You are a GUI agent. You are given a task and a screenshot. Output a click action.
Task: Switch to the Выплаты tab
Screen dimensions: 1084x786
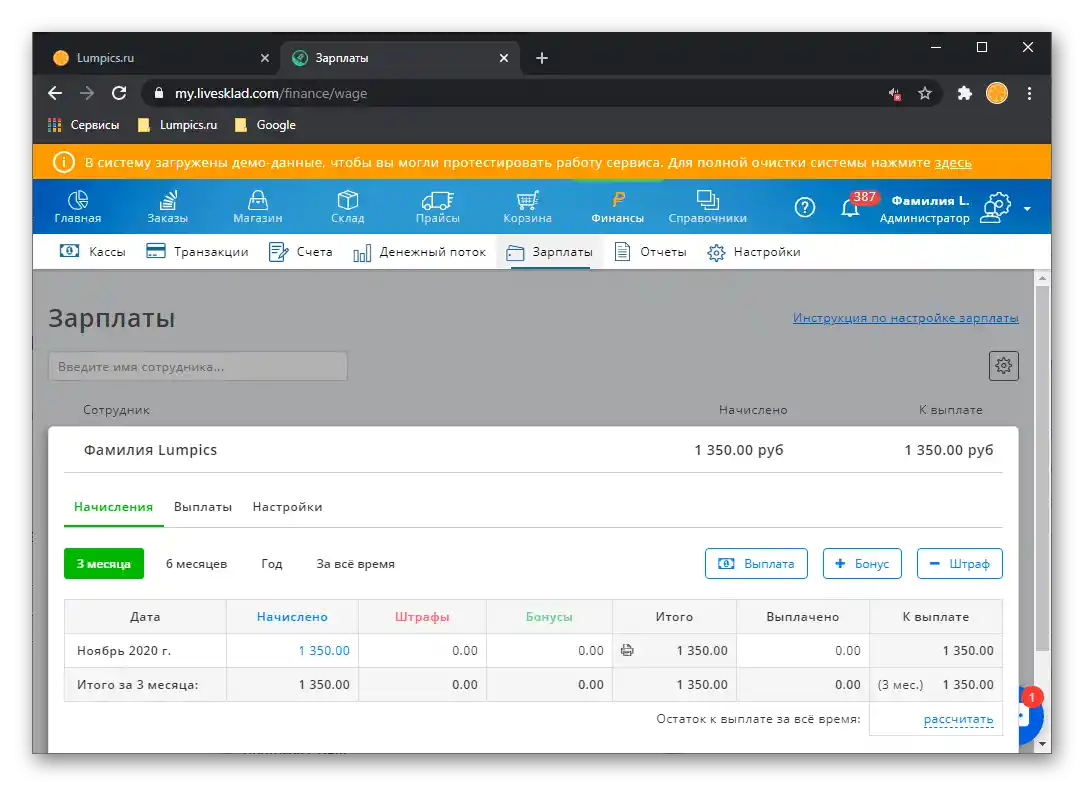pos(203,507)
